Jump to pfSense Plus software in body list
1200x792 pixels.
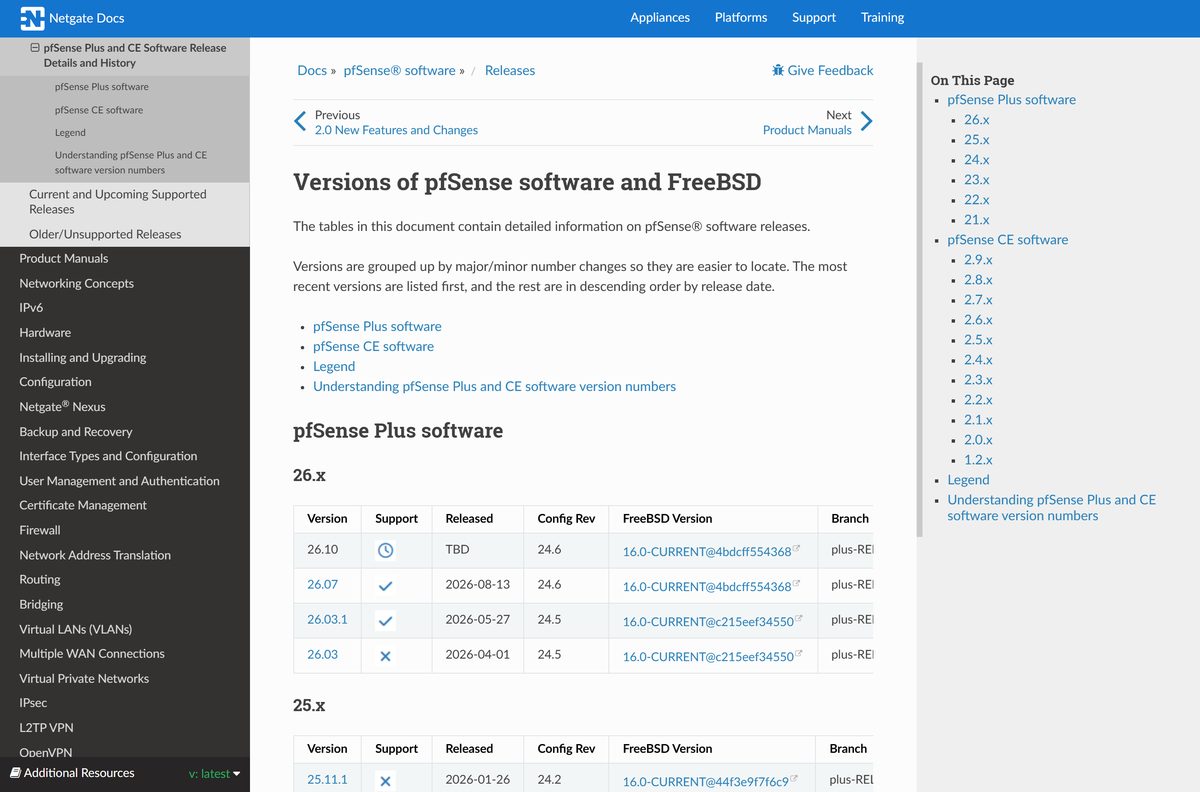coord(377,326)
